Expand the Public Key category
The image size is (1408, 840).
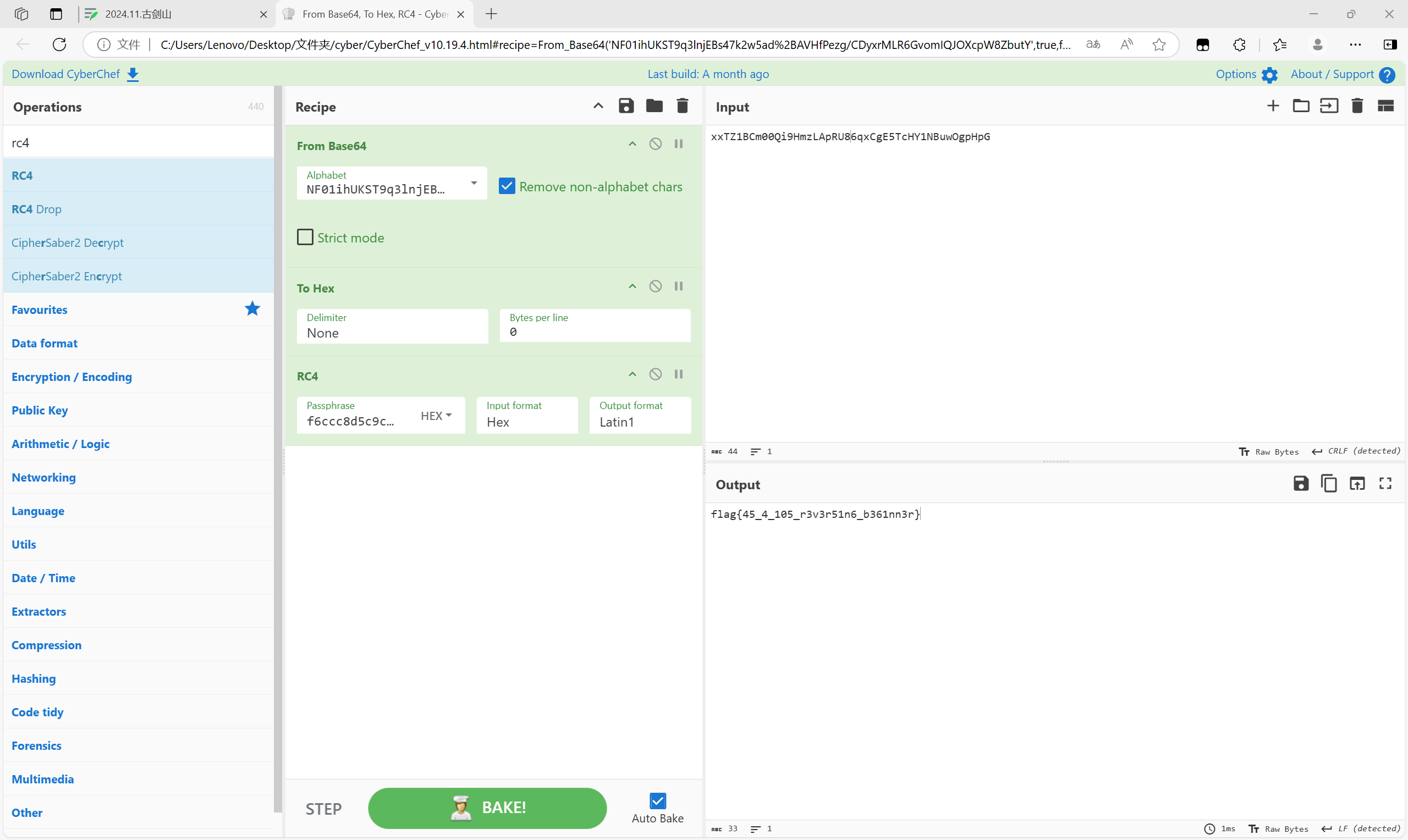tap(138, 410)
